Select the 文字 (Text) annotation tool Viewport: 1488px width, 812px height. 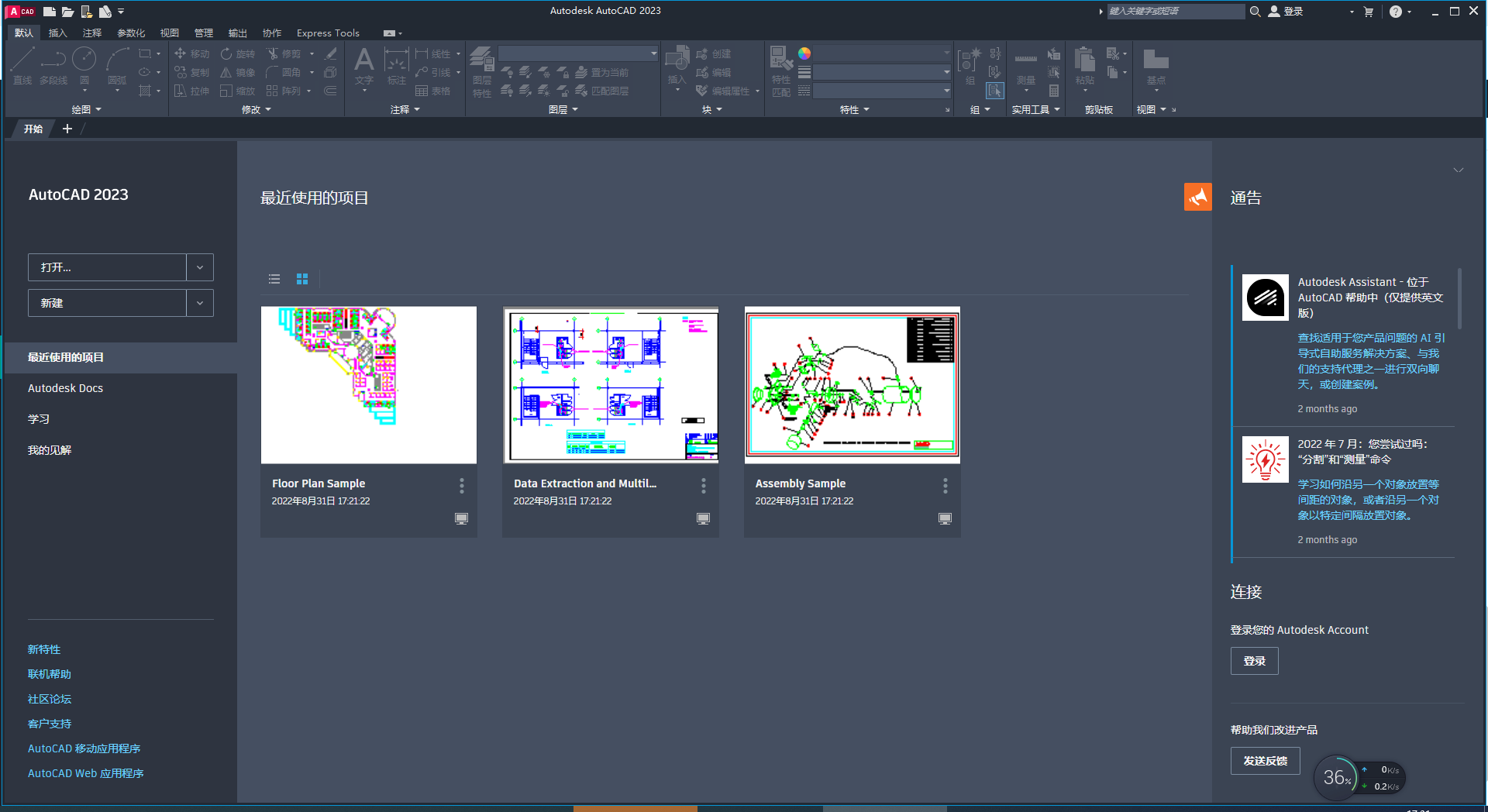364,66
